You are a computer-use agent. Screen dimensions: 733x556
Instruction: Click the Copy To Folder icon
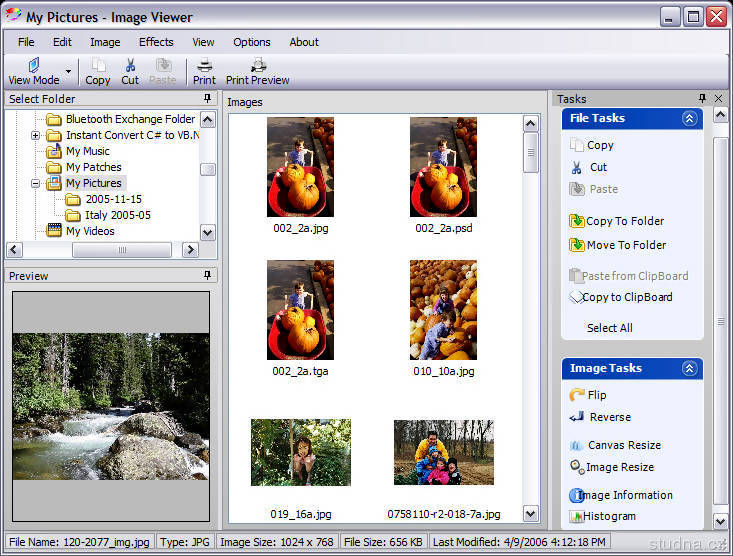577,221
